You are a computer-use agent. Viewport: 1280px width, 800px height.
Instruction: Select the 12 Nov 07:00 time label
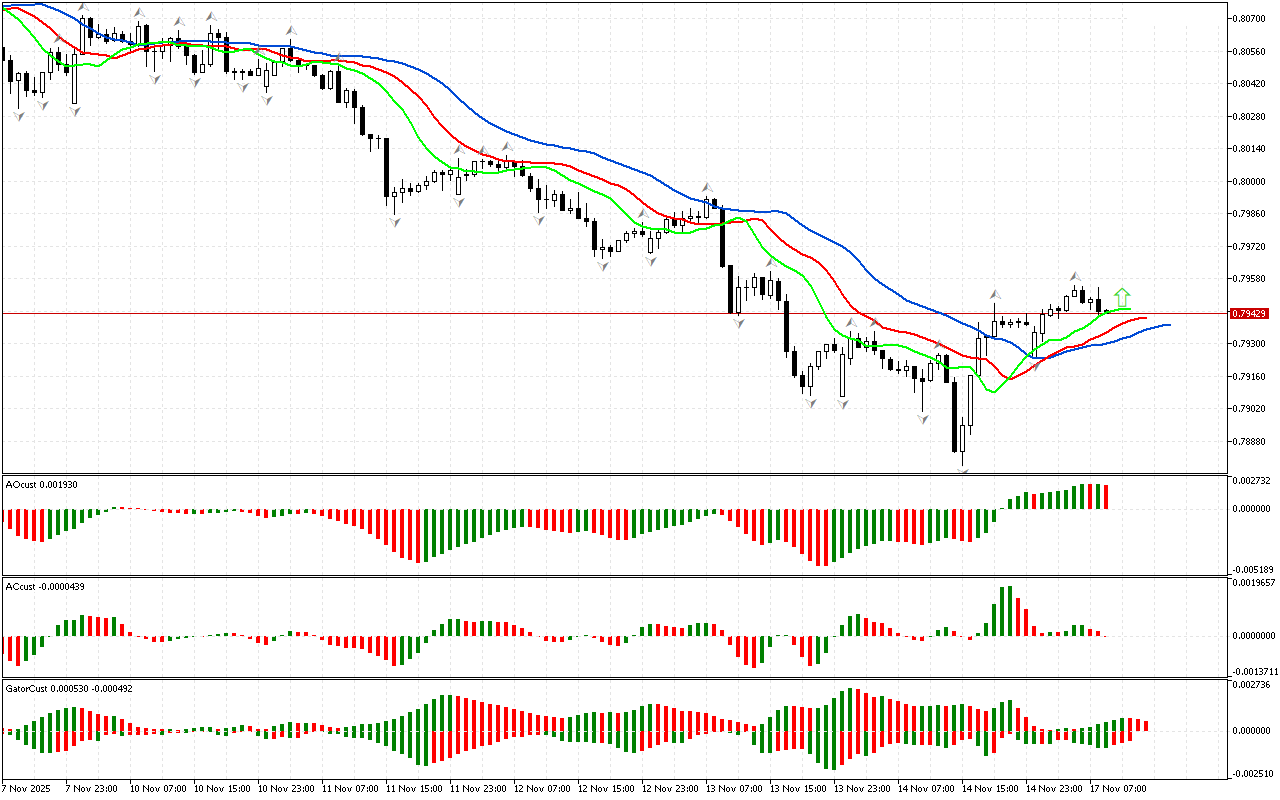click(x=542, y=789)
